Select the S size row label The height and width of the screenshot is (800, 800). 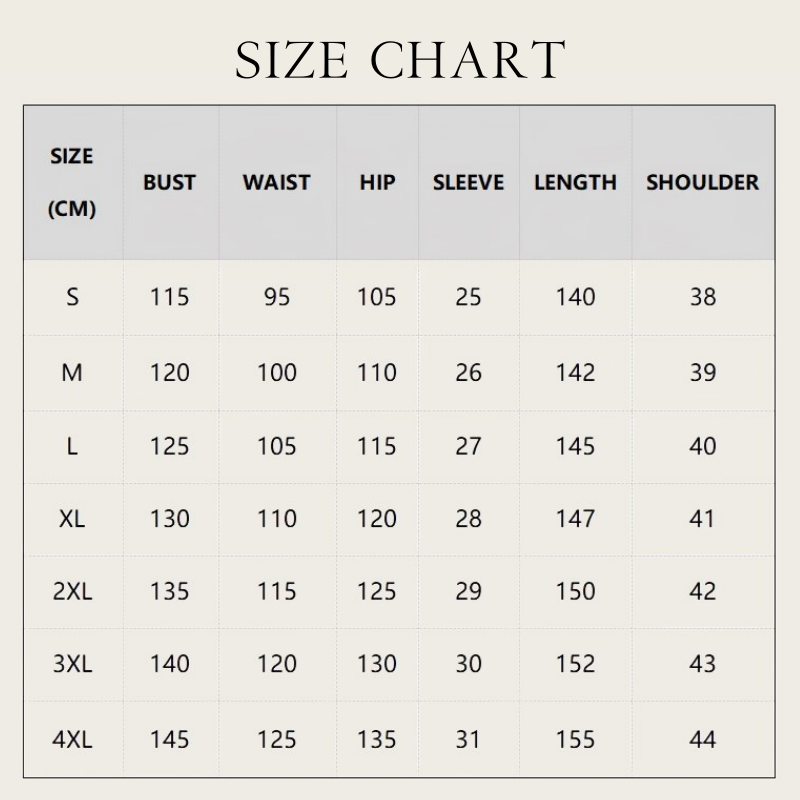pos(72,297)
